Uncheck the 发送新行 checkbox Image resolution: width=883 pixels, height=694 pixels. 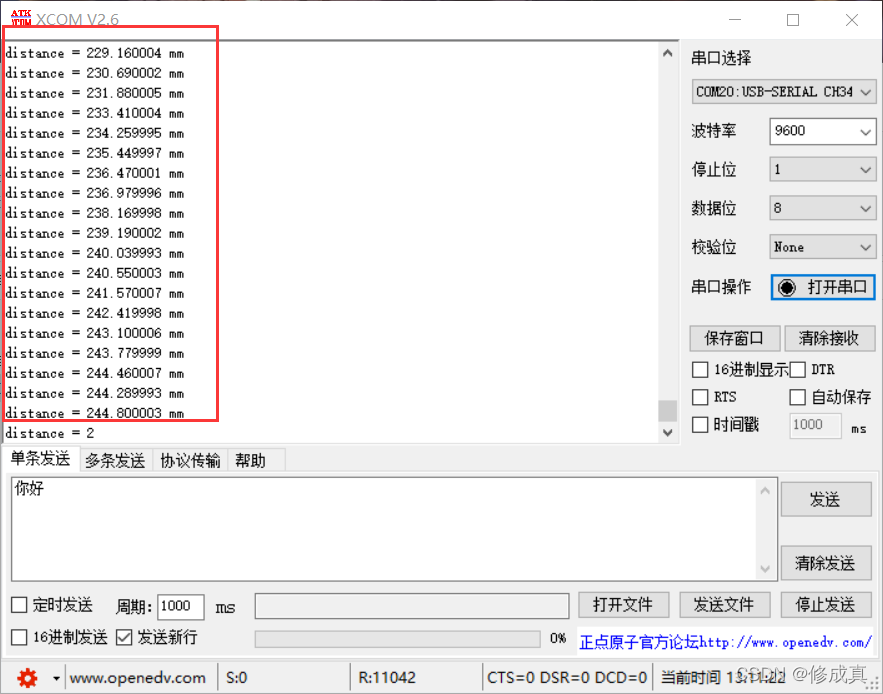click(x=124, y=638)
